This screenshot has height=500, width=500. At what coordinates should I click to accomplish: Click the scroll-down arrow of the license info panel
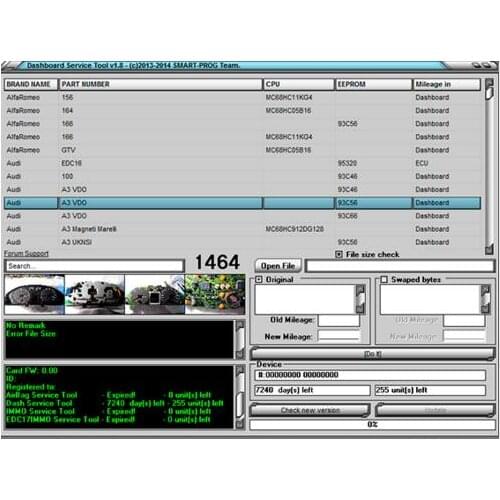(x=240, y=424)
